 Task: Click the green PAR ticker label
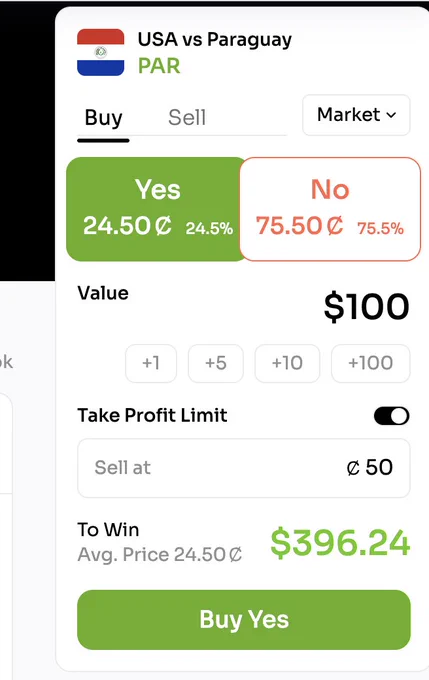pos(159,66)
